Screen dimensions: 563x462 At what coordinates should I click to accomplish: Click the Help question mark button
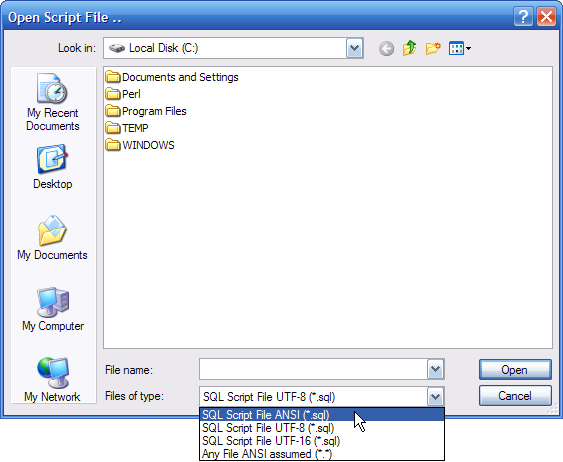tap(523, 17)
